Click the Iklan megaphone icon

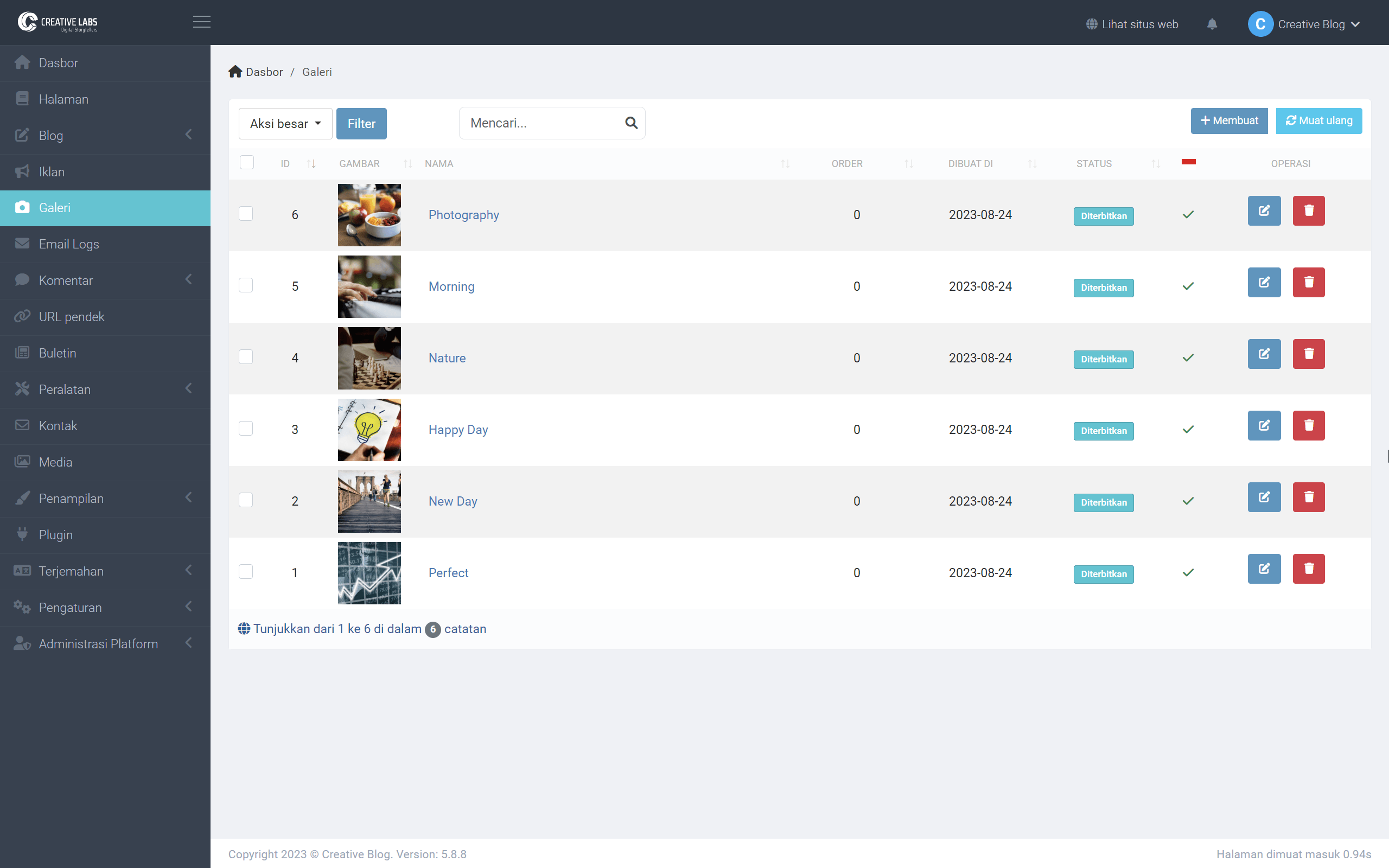(22, 171)
